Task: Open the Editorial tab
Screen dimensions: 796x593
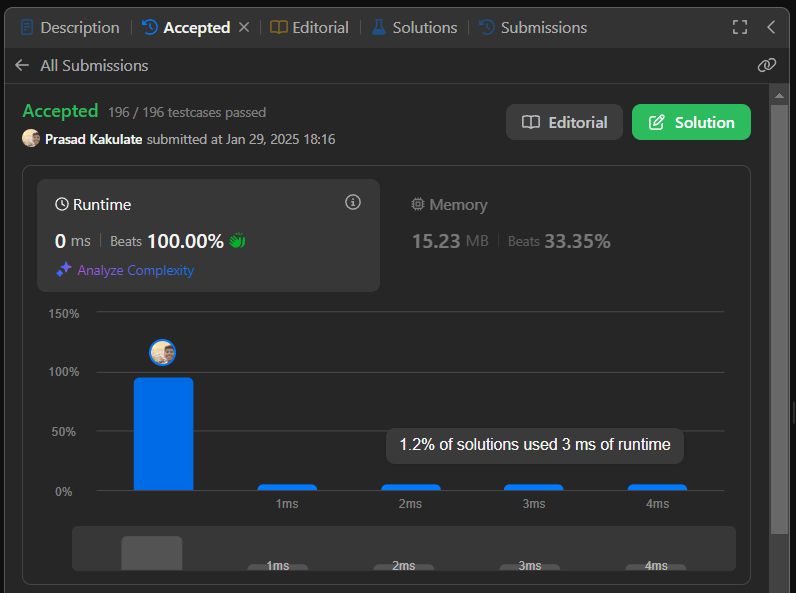Action: [309, 27]
